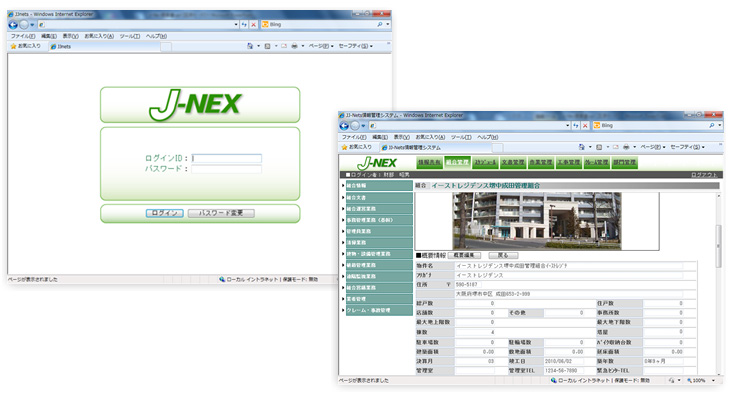This screenshot has height=397, width=733.
Task: Click the red stop icon in the left address bar
Action: coord(253,24)
